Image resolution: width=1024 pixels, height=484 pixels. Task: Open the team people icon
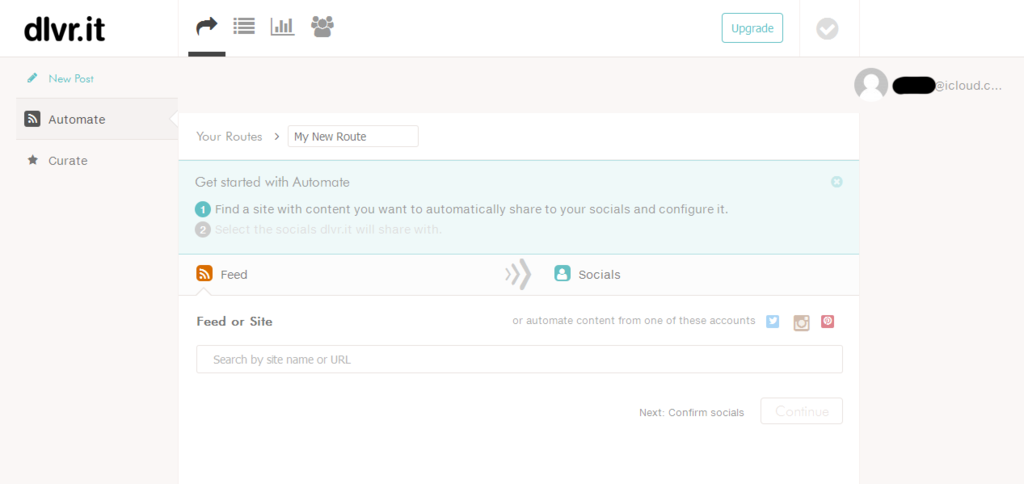(x=322, y=27)
